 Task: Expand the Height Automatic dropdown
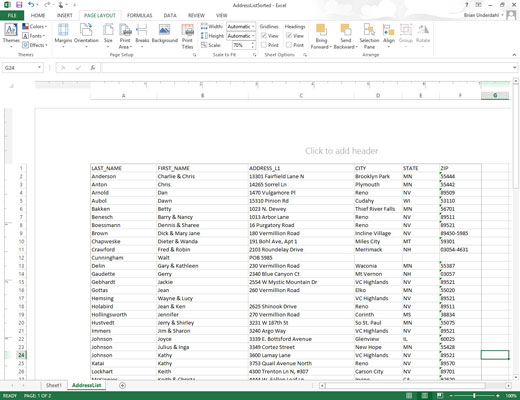point(241,36)
